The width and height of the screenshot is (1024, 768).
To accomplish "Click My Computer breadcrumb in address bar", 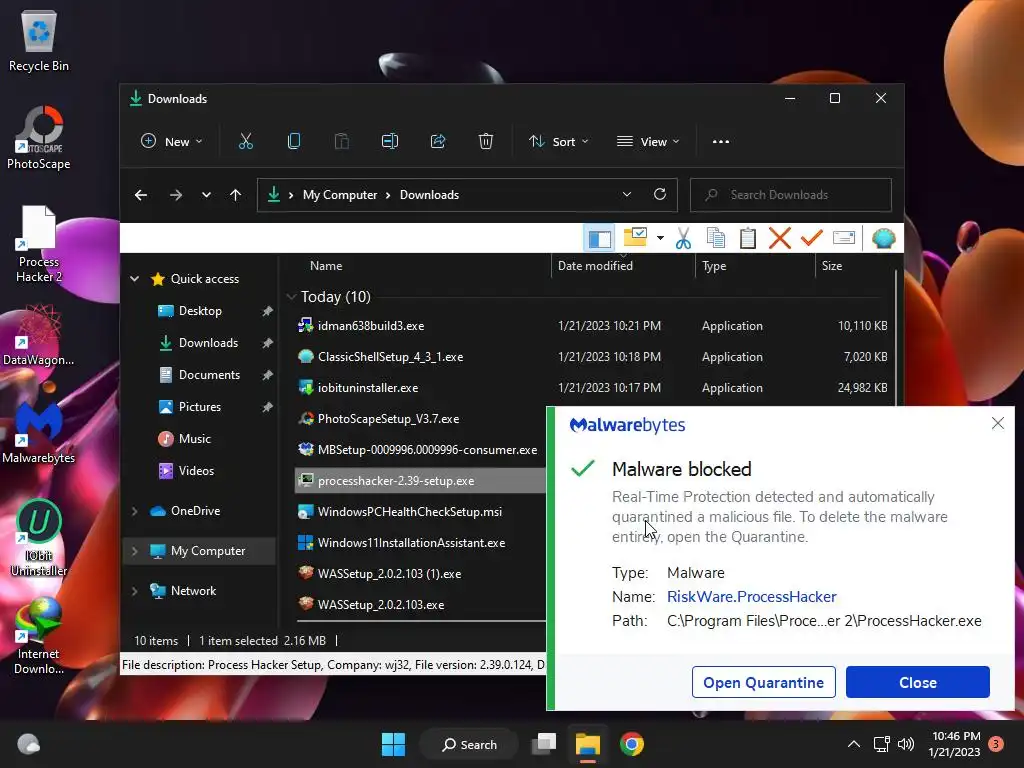I will coord(340,195).
